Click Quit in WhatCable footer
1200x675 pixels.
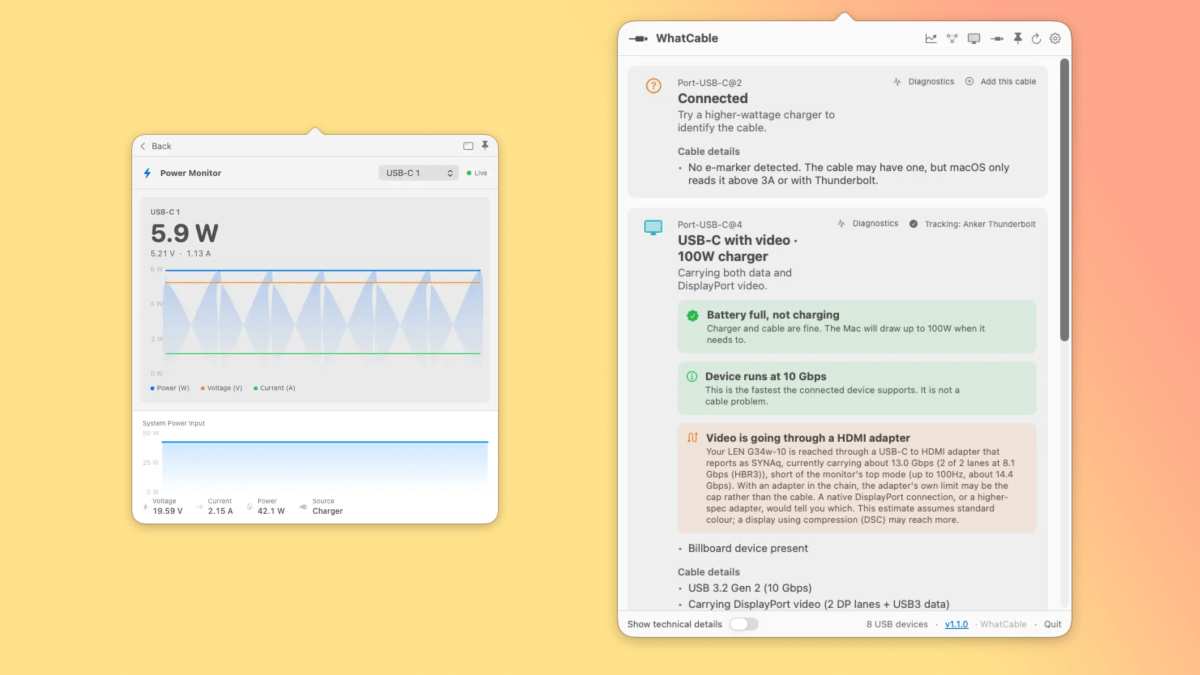click(1053, 624)
